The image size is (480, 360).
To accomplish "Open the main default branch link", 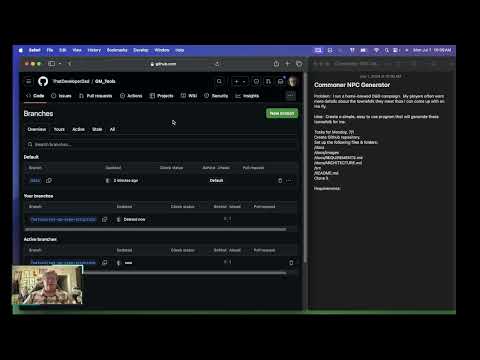I will 35,180.
